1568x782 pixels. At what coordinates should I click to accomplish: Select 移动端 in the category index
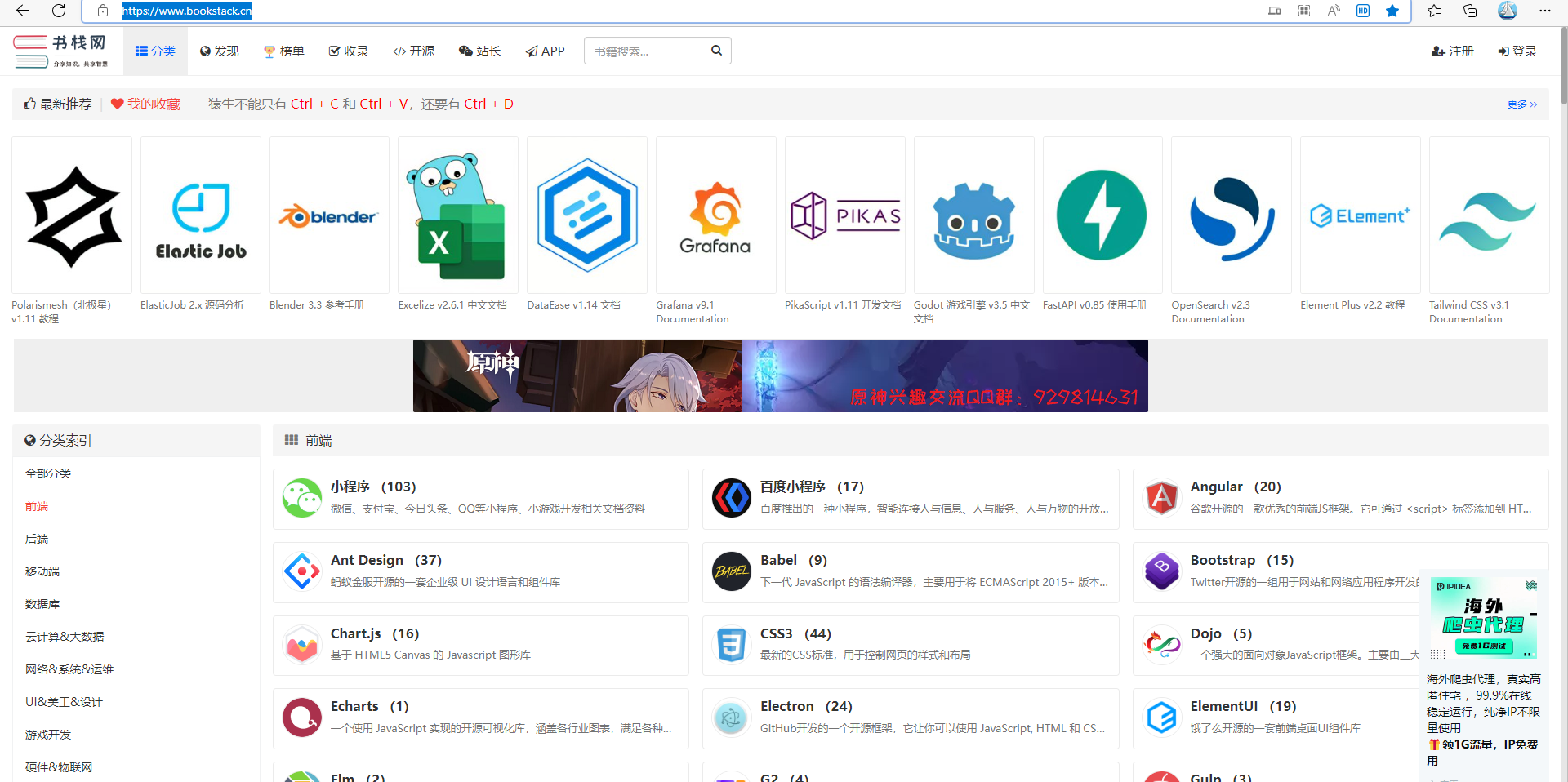pos(42,571)
